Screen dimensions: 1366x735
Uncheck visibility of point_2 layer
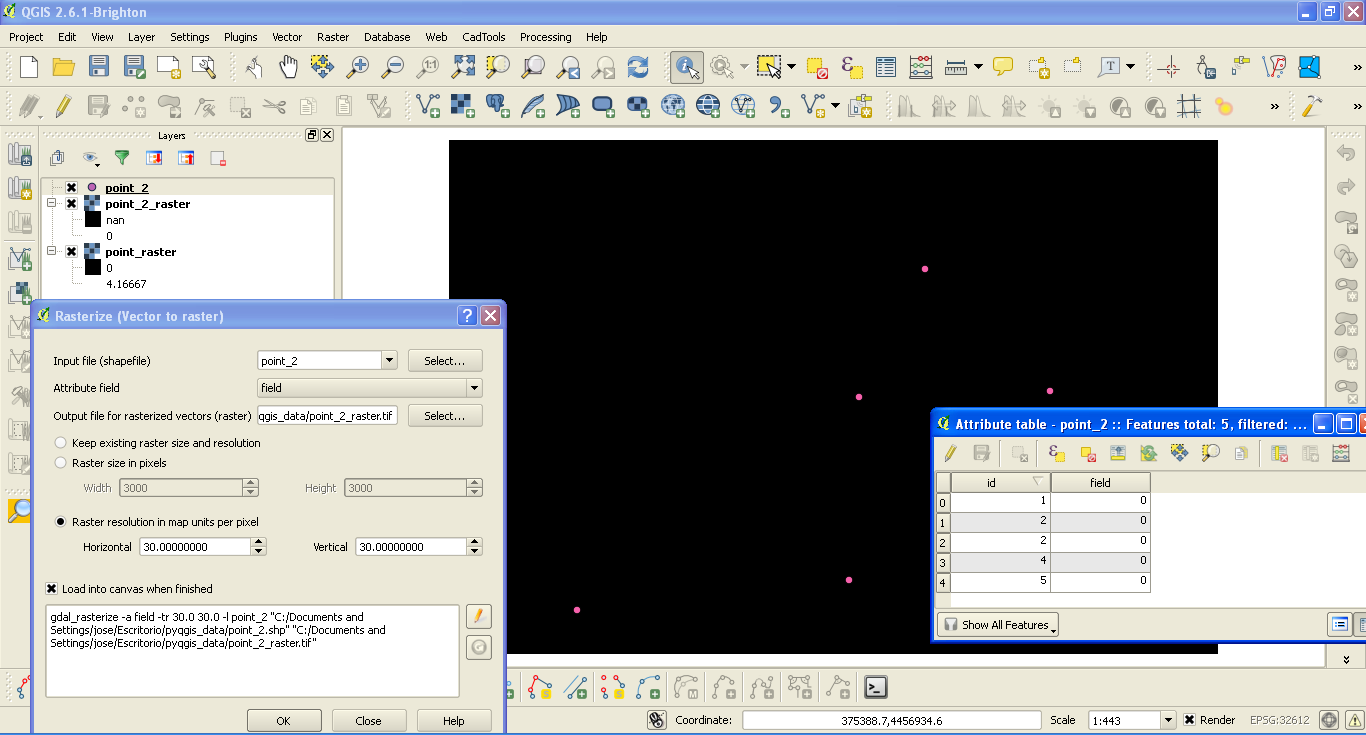click(71, 188)
